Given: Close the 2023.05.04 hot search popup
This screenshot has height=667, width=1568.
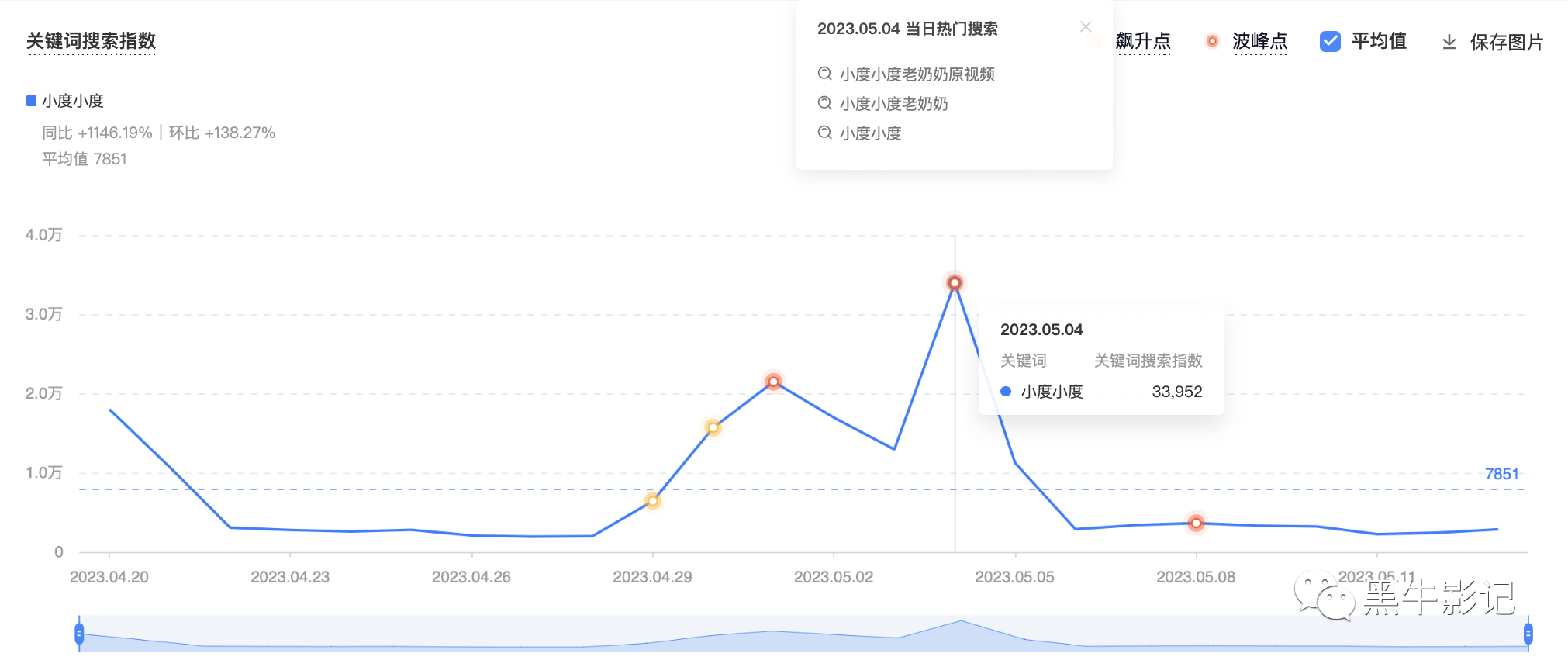Looking at the screenshot, I should click(1086, 27).
